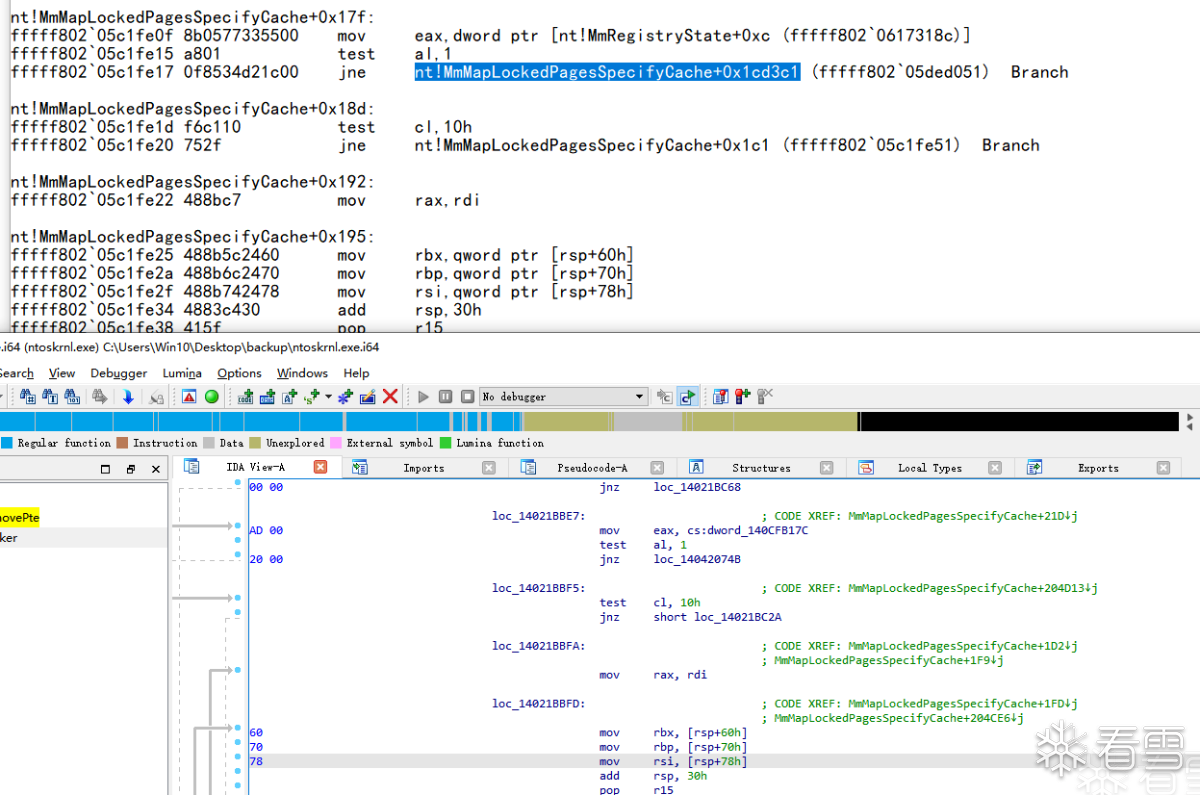Close the IDA View-A tab
The height and width of the screenshot is (795, 1200).
tap(320, 467)
